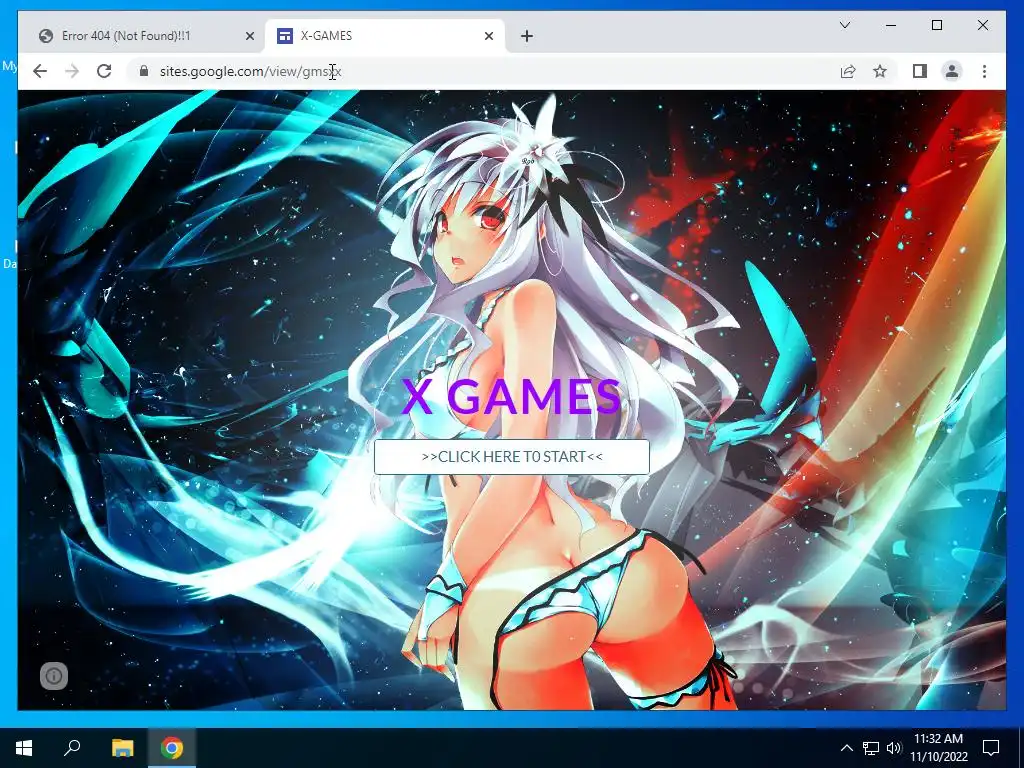Open the notification center icon
1024x768 pixels.
pyautogui.click(x=991, y=748)
